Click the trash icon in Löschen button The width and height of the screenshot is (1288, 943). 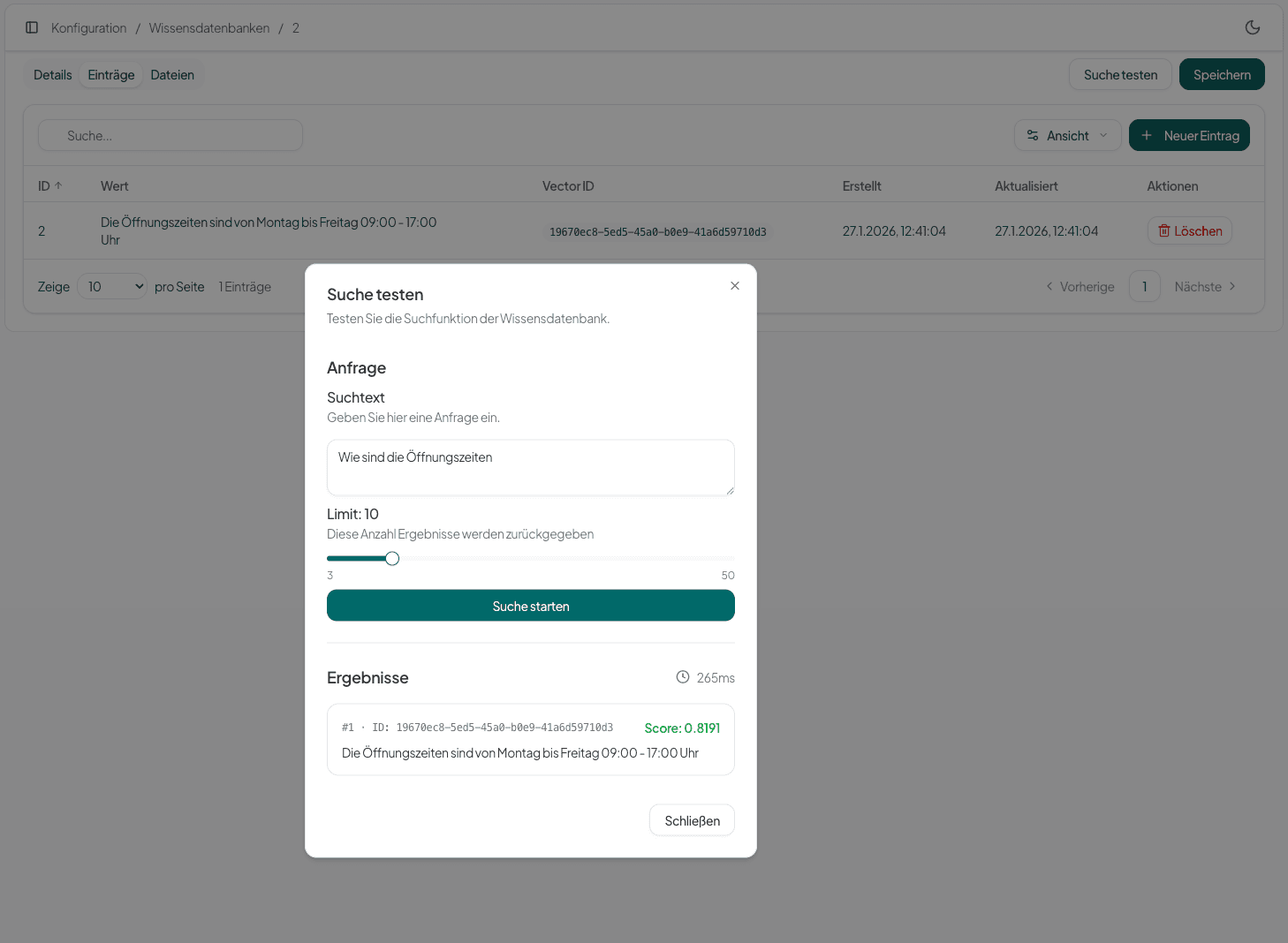pyautogui.click(x=1163, y=230)
